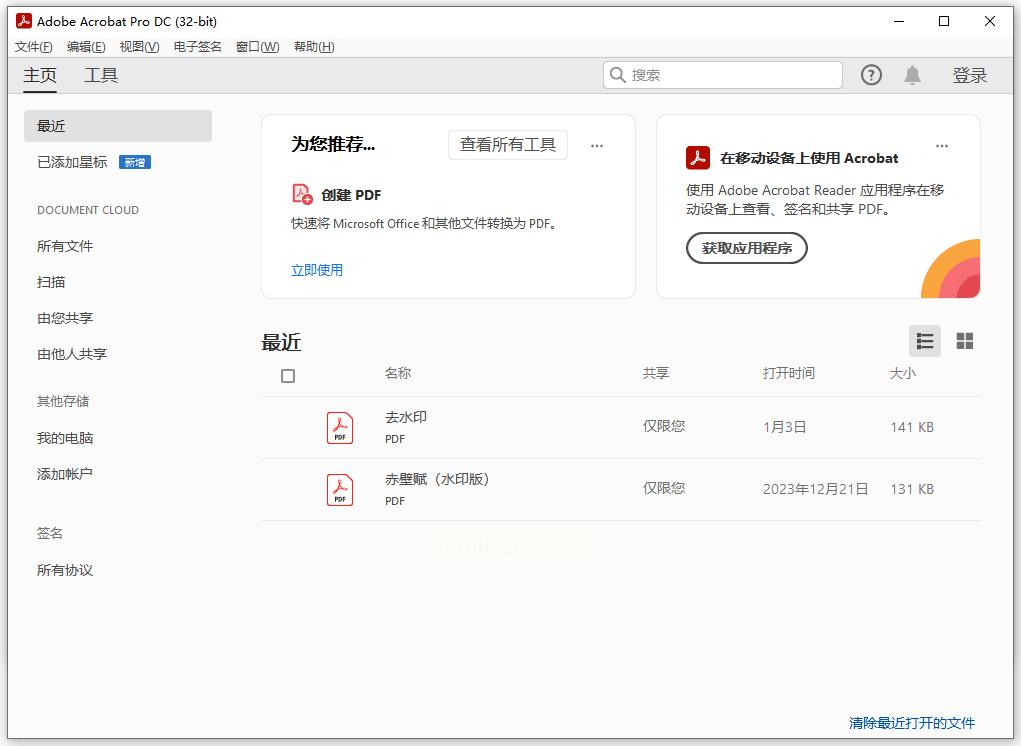Screen dimensions: 1021x746
Task: Click the PDF icon for 赤壁赋（水印版）
Action: pyautogui.click(x=340, y=490)
